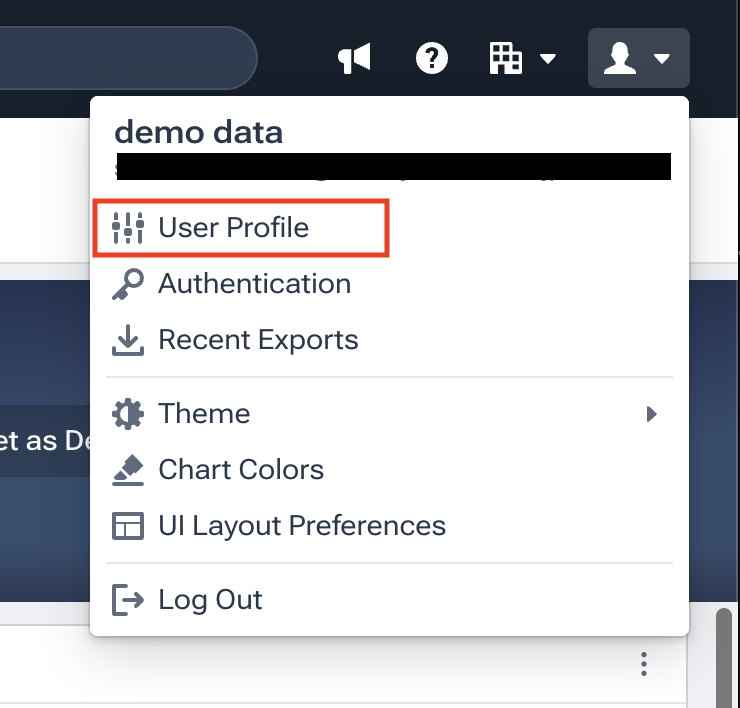This screenshot has height=708, width=740.
Task: Open the help question mark icon
Action: pos(432,59)
